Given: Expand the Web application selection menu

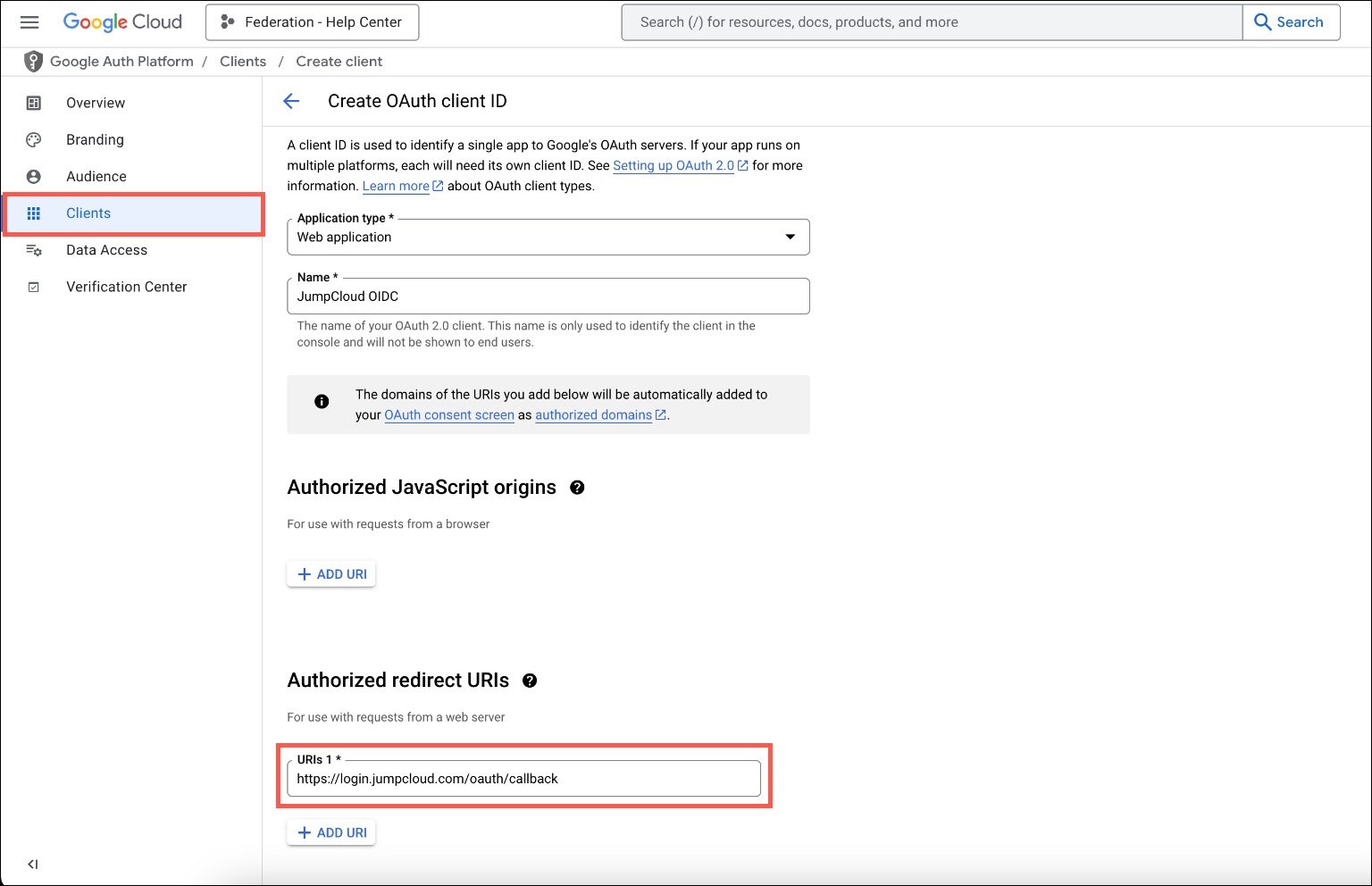Looking at the screenshot, I should pyautogui.click(x=790, y=237).
